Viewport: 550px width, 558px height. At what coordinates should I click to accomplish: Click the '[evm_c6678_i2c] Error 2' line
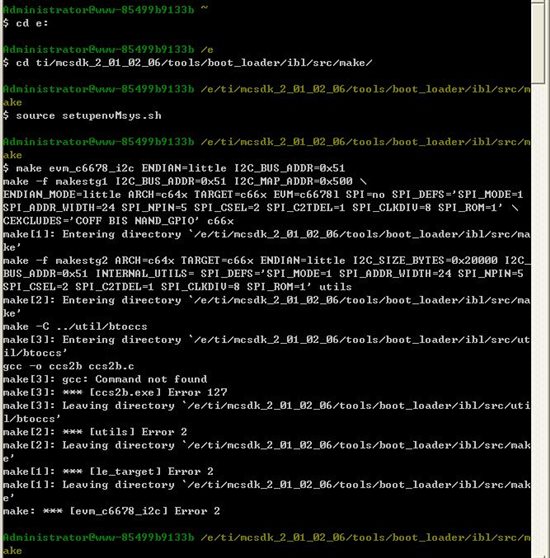pyautogui.click(x=144, y=511)
